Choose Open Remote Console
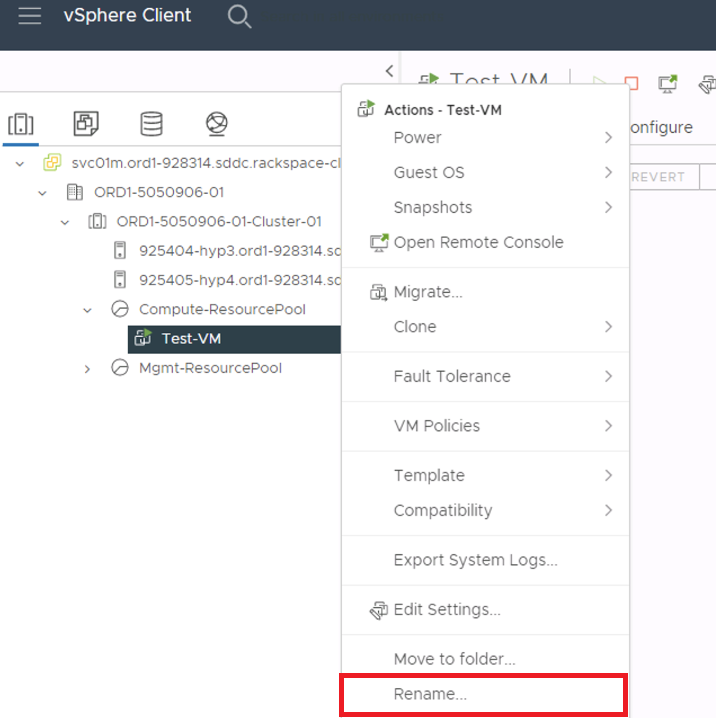The width and height of the screenshot is (716, 718). click(485, 242)
